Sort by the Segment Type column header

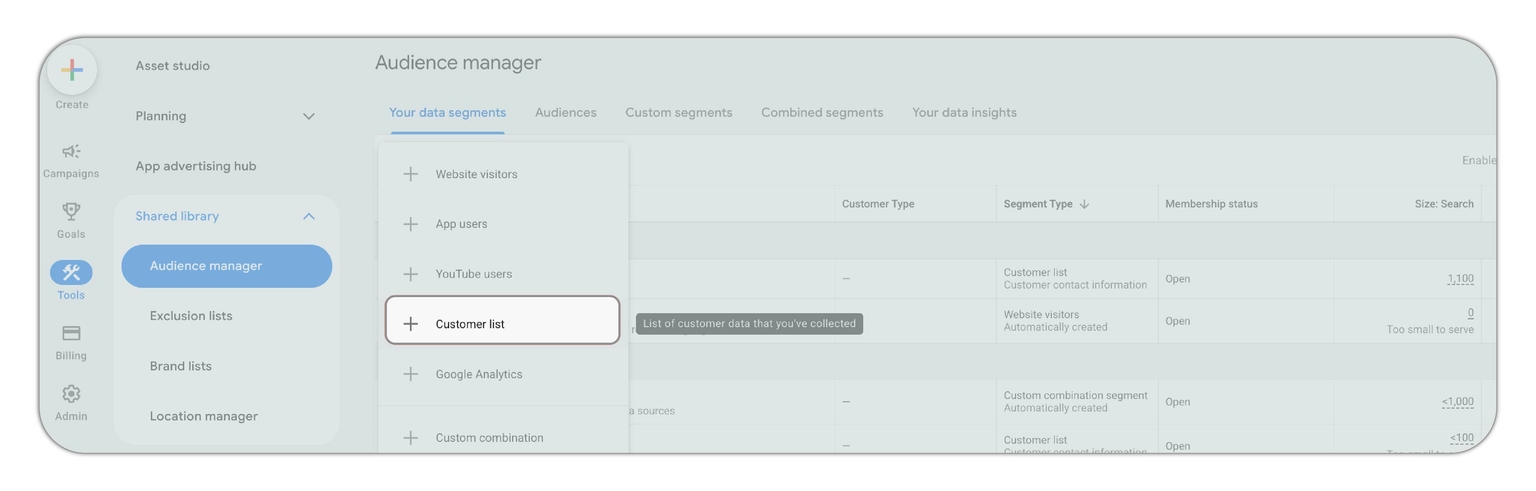(x=1038, y=204)
